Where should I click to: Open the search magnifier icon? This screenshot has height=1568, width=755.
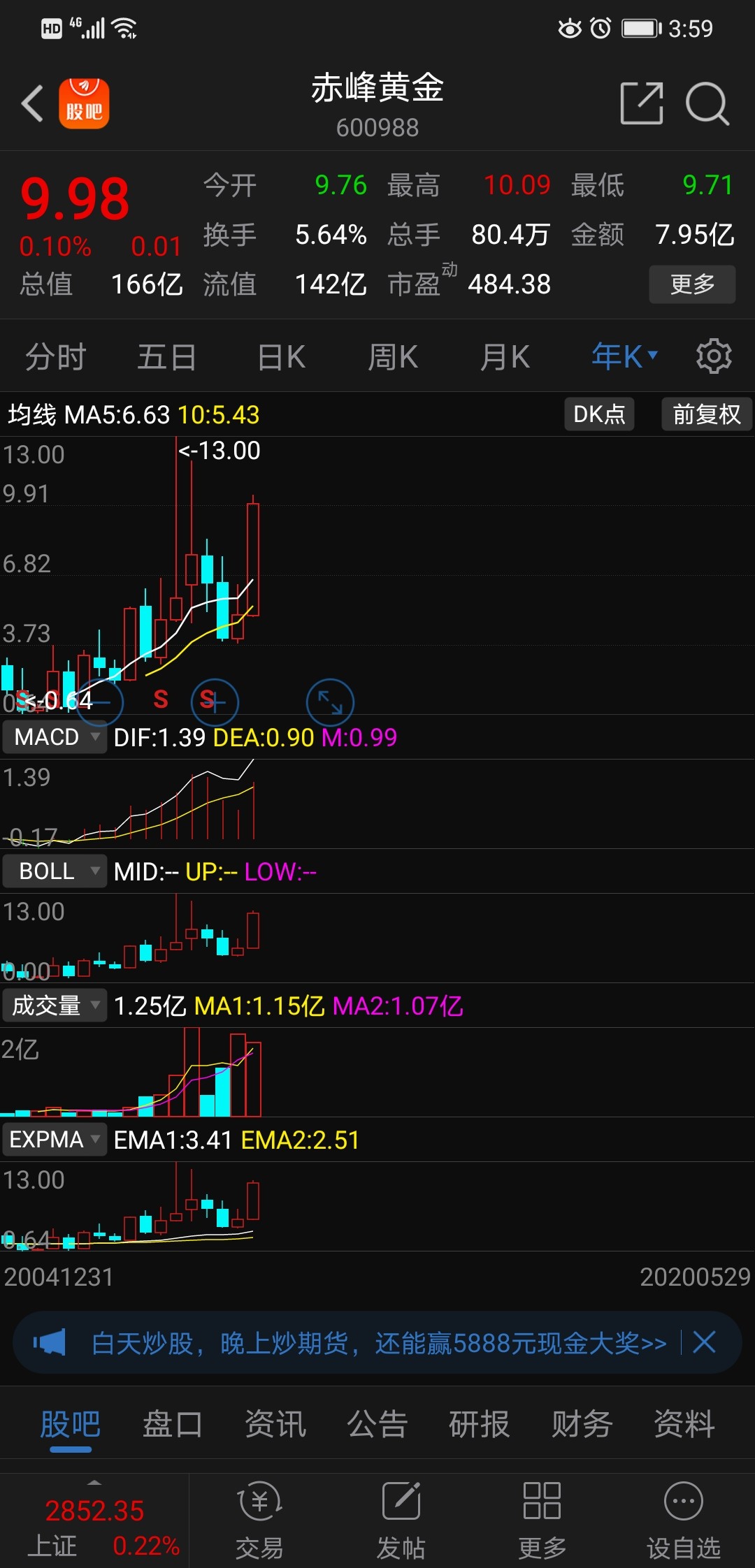707,103
